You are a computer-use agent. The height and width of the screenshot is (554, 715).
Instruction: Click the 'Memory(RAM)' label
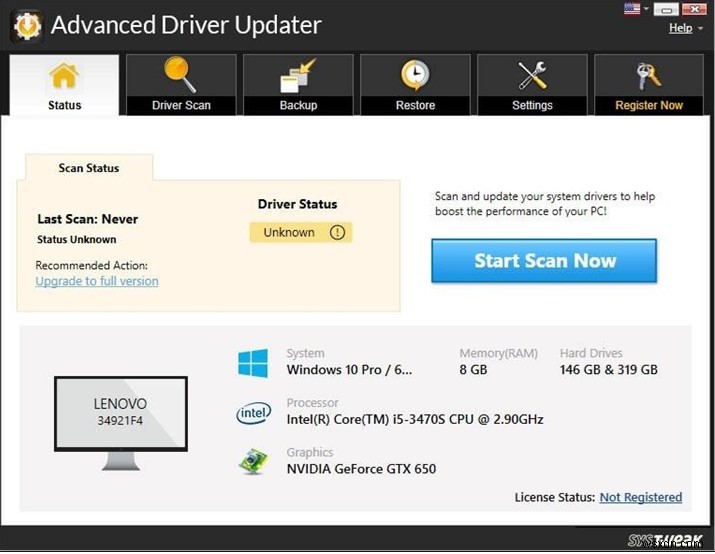click(x=499, y=353)
